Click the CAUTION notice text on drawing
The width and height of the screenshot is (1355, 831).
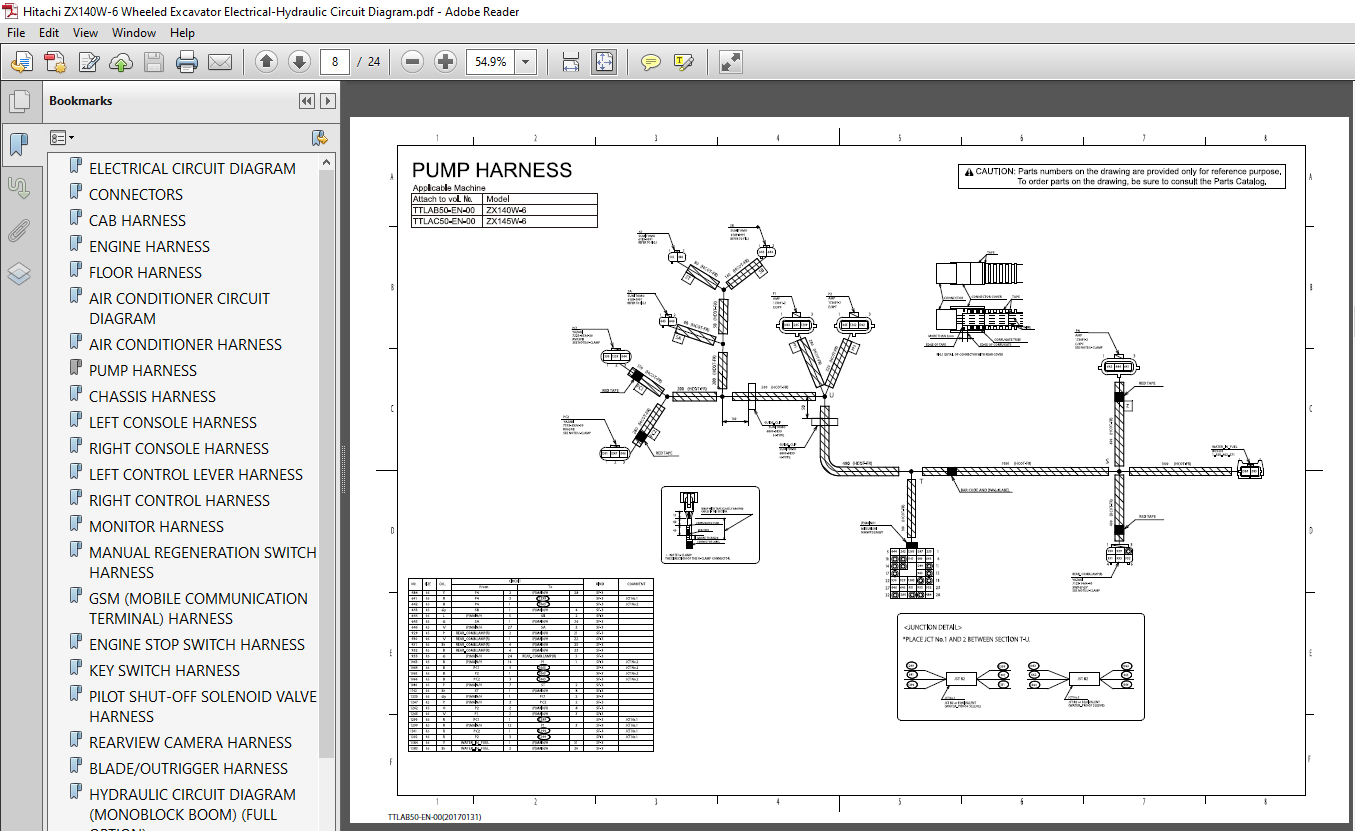tap(1121, 176)
